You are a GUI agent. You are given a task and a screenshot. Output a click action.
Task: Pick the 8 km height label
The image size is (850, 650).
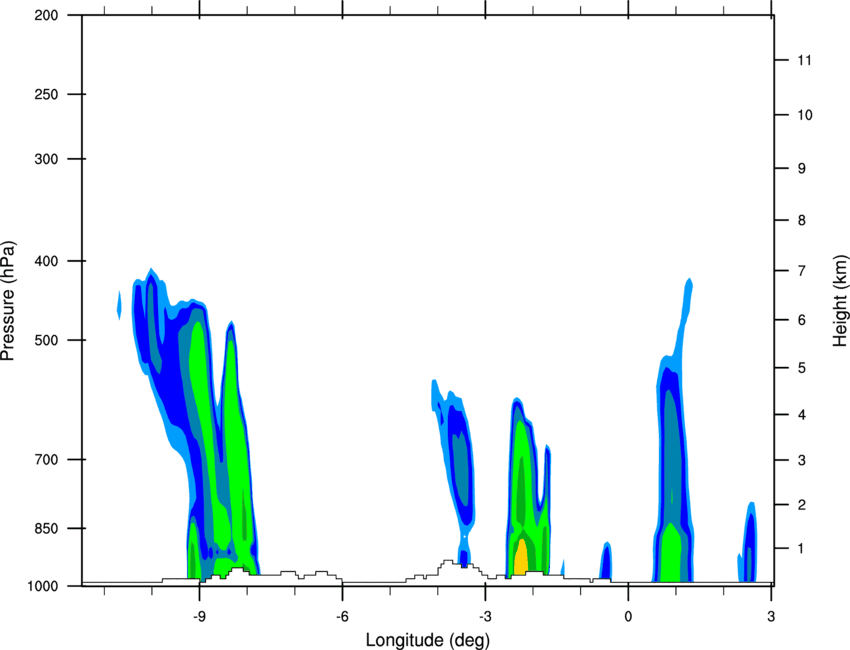[802, 220]
